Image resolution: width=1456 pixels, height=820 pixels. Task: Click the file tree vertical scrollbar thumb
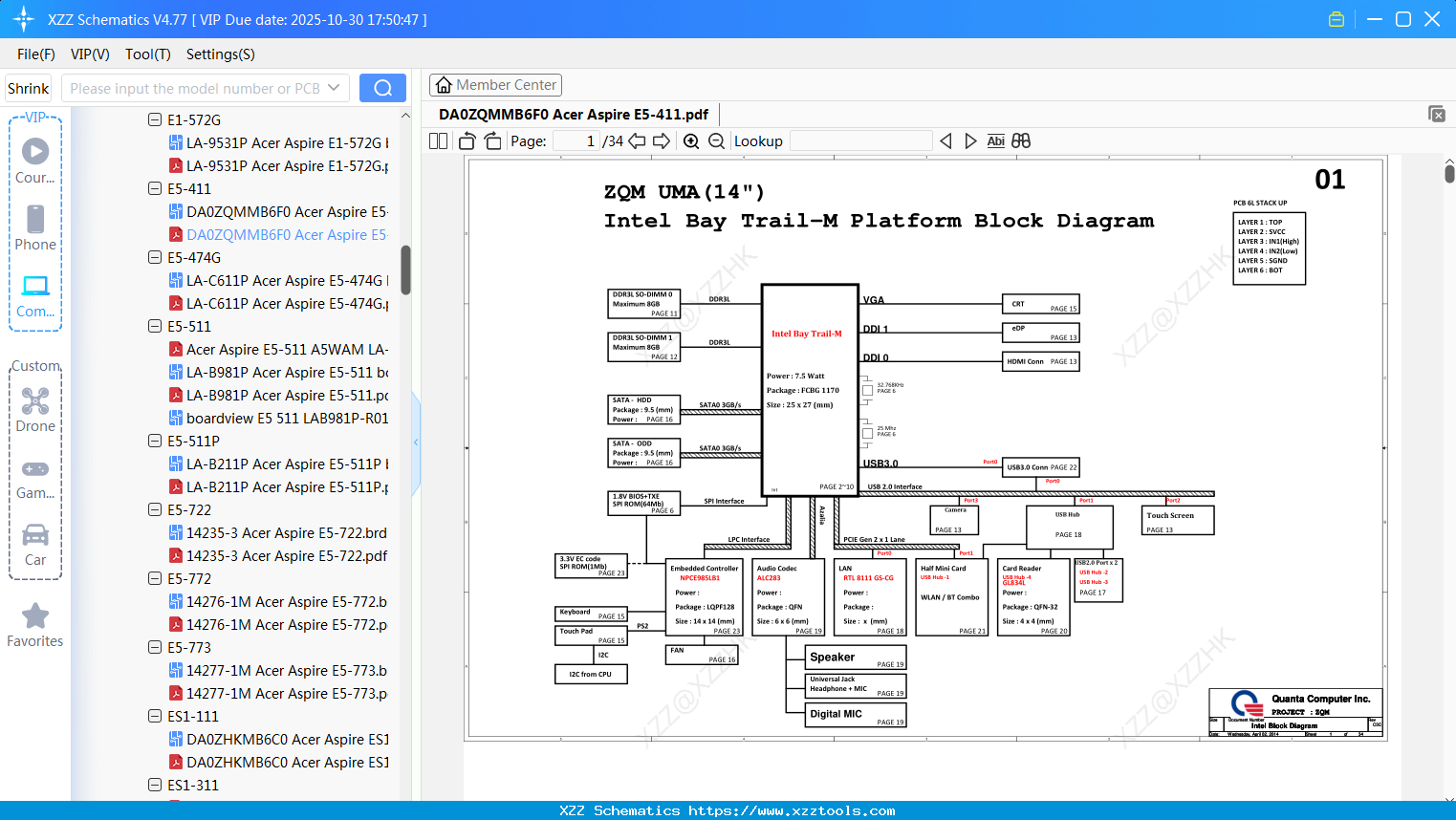click(x=405, y=270)
